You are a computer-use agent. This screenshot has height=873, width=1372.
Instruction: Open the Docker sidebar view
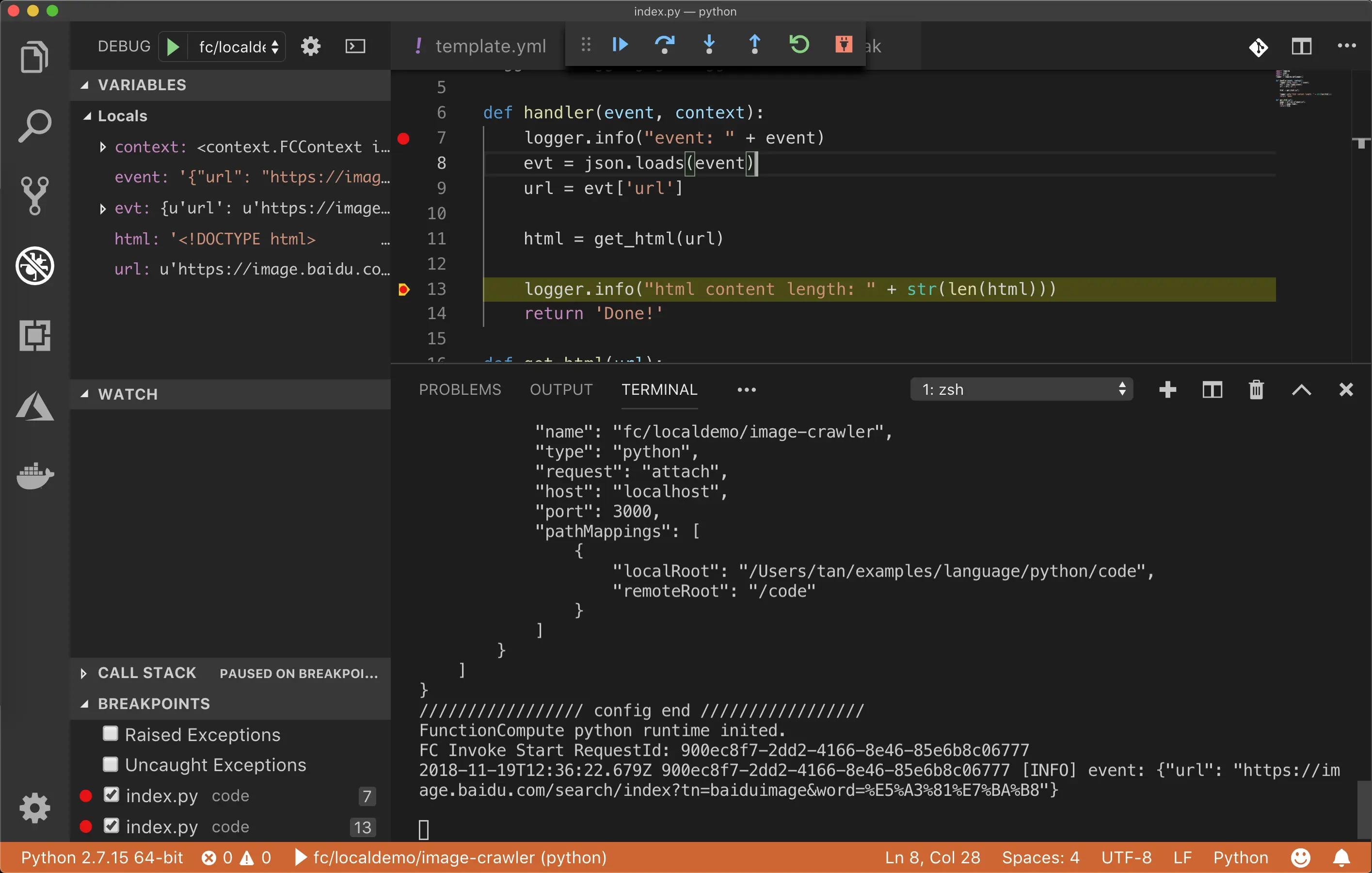[35, 475]
